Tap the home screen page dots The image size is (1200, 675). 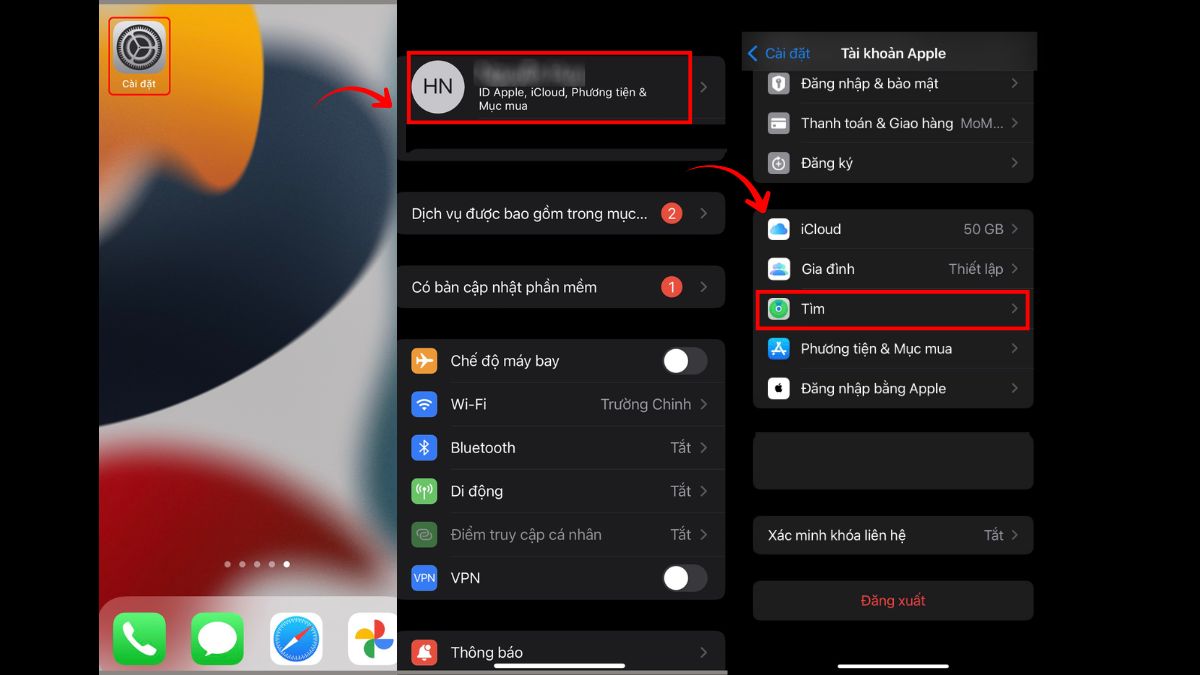point(257,564)
